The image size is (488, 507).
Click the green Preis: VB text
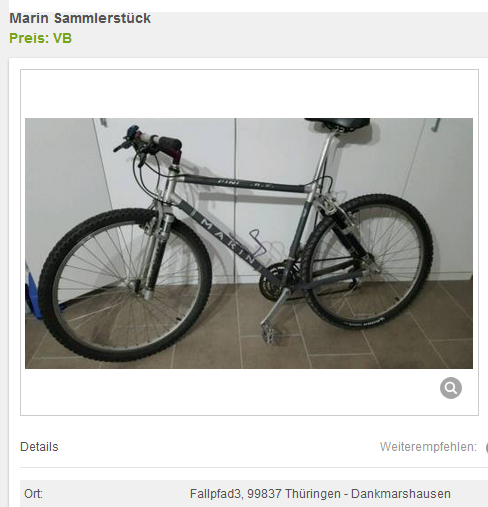40,38
